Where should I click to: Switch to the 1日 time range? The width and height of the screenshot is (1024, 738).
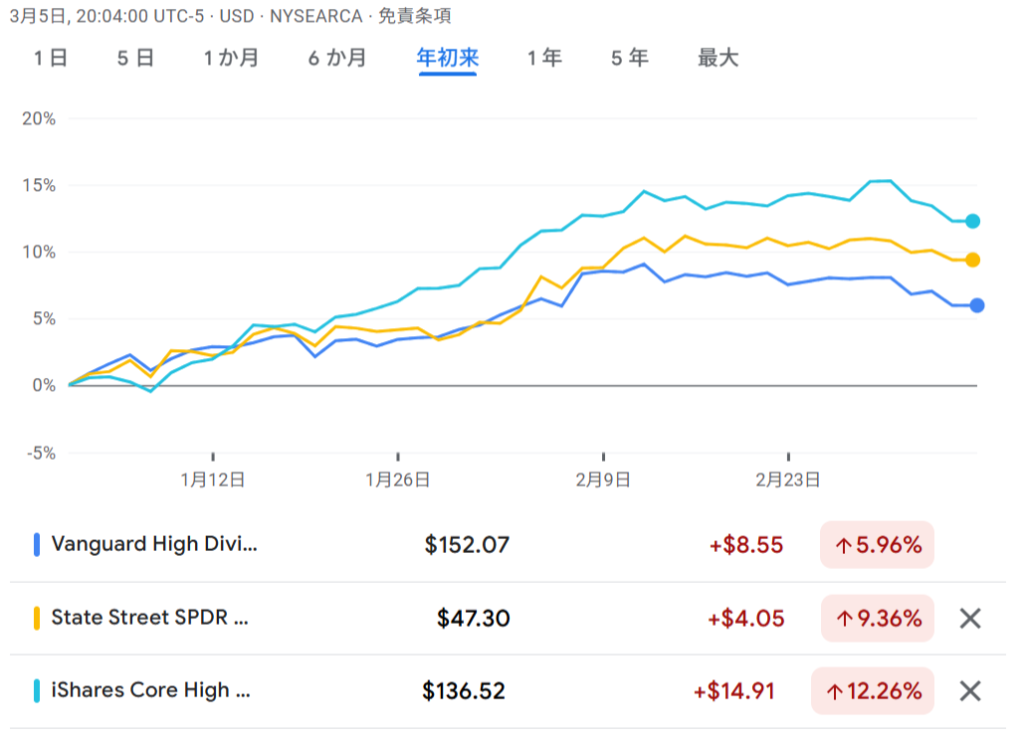click(x=50, y=58)
